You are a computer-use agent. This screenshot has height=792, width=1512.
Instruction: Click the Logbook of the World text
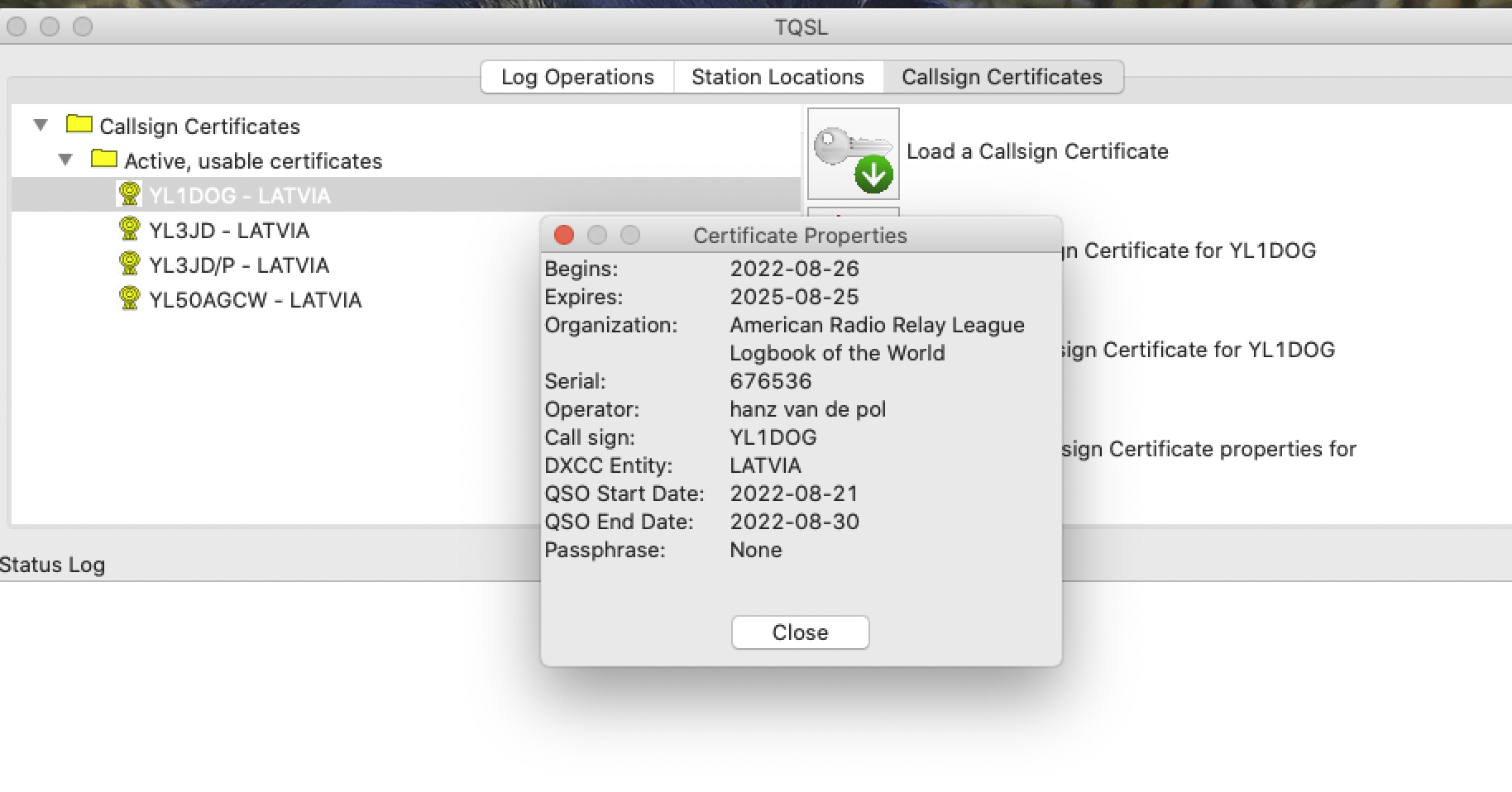click(x=837, y=353)
